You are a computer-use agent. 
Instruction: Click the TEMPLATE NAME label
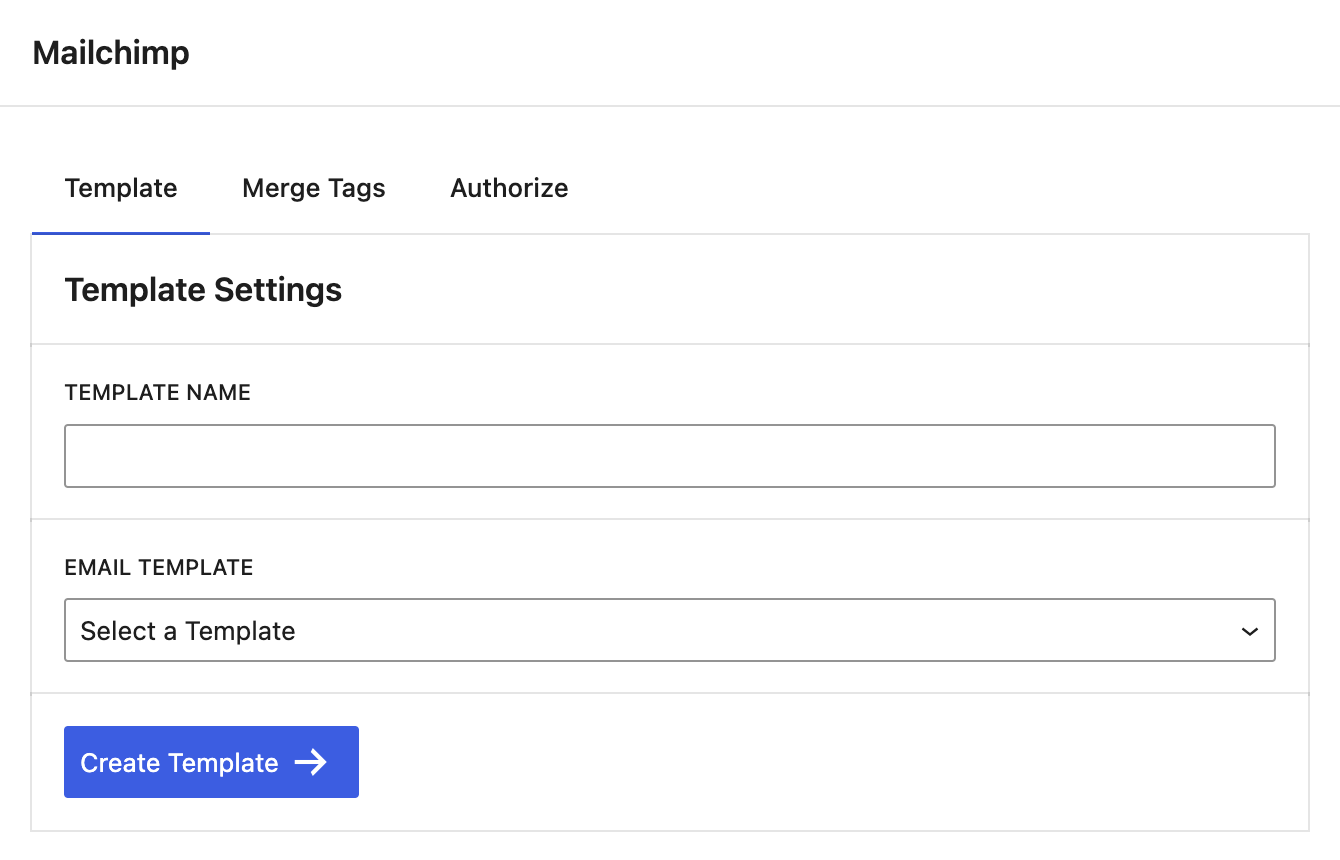[158, 393]
